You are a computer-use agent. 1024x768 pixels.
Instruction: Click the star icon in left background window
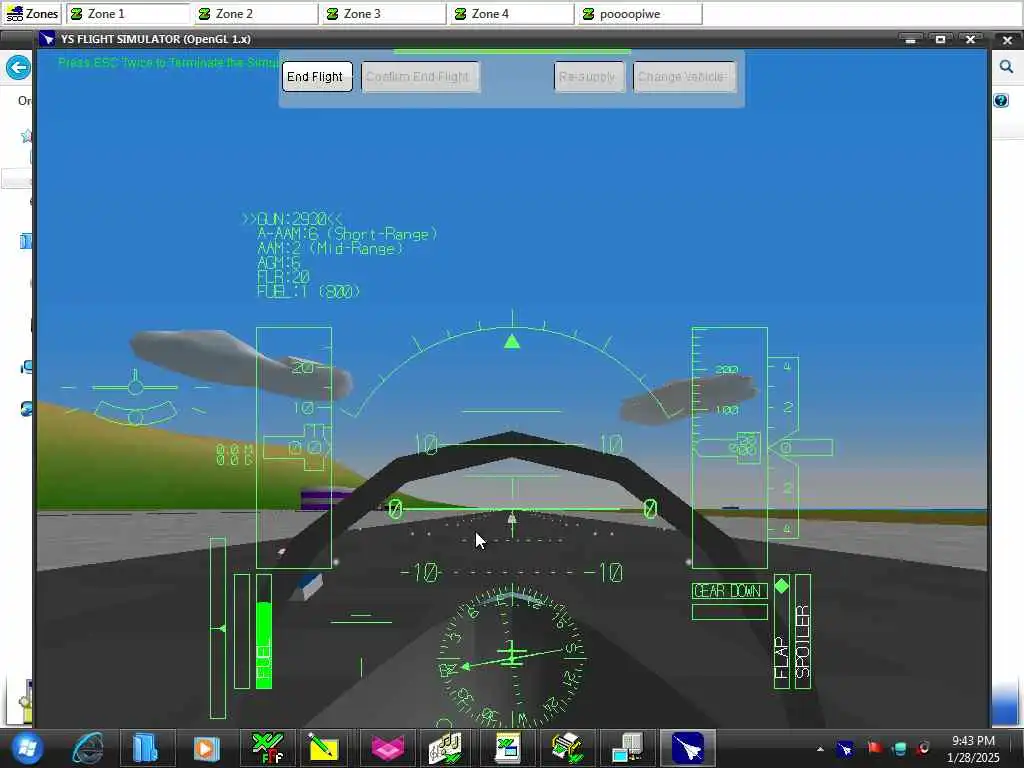click(x=26, y=136)
